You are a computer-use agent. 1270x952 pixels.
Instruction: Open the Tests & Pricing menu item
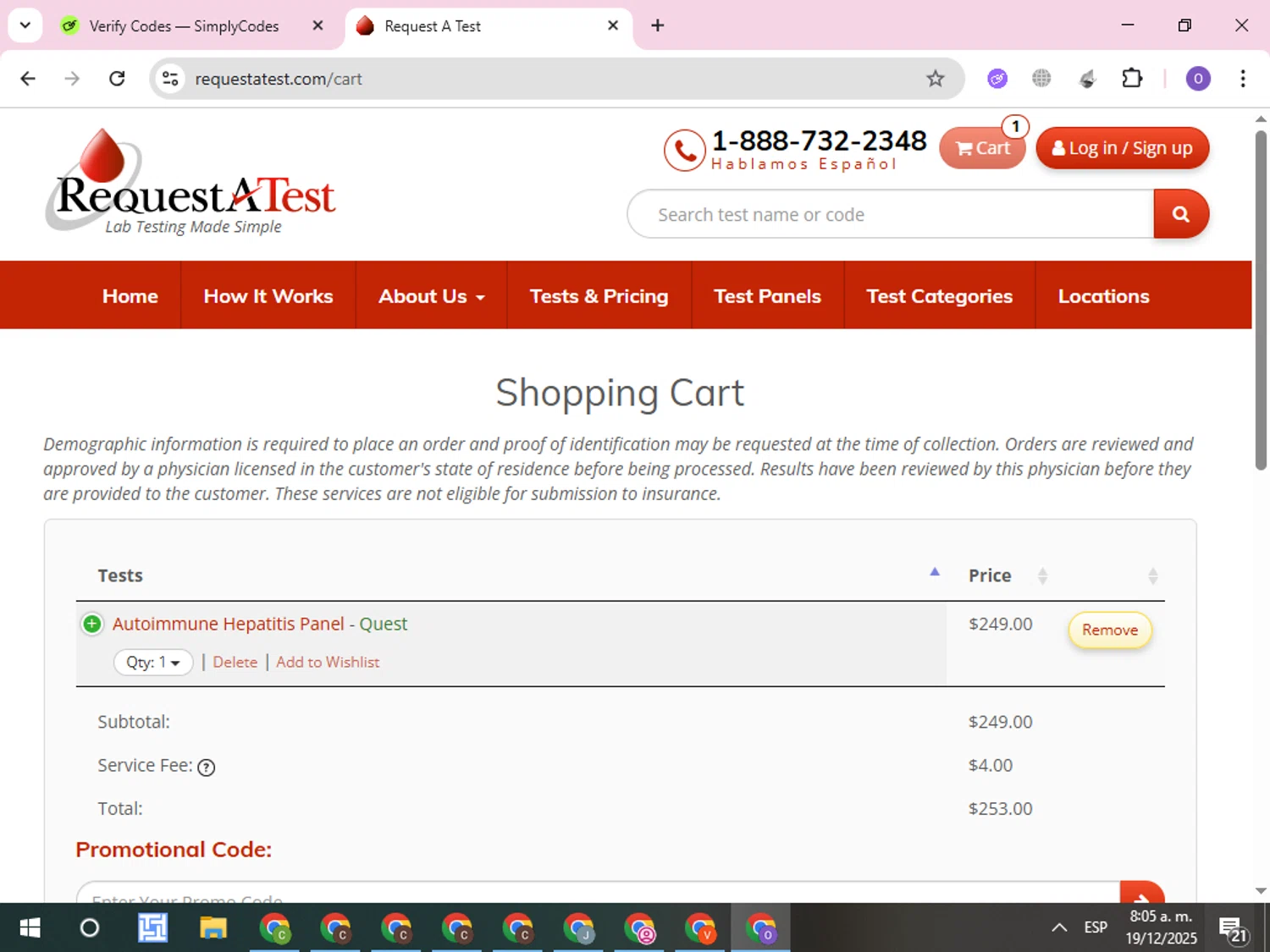tap(599, 296)
